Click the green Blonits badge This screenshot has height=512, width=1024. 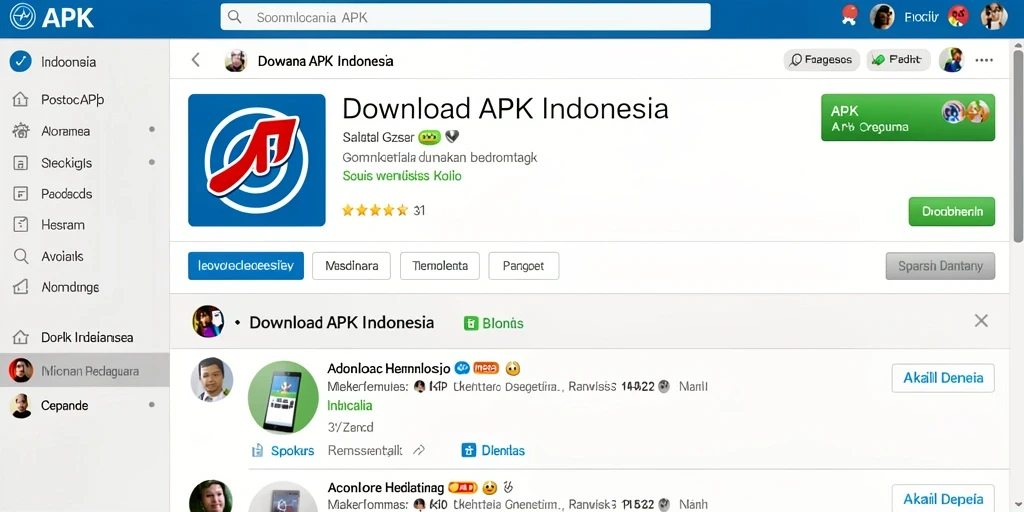(x=494, y=323)
